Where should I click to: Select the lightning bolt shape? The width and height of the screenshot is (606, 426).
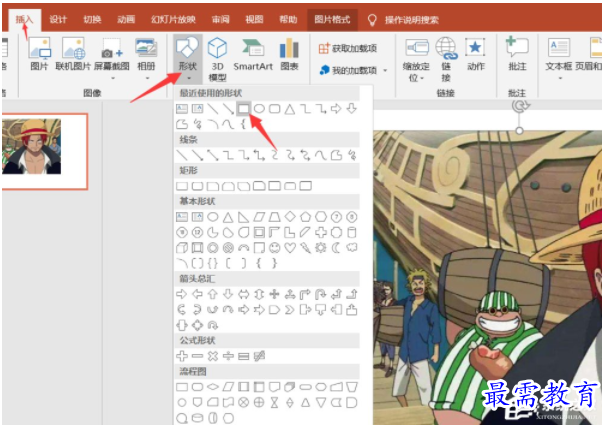305,248
